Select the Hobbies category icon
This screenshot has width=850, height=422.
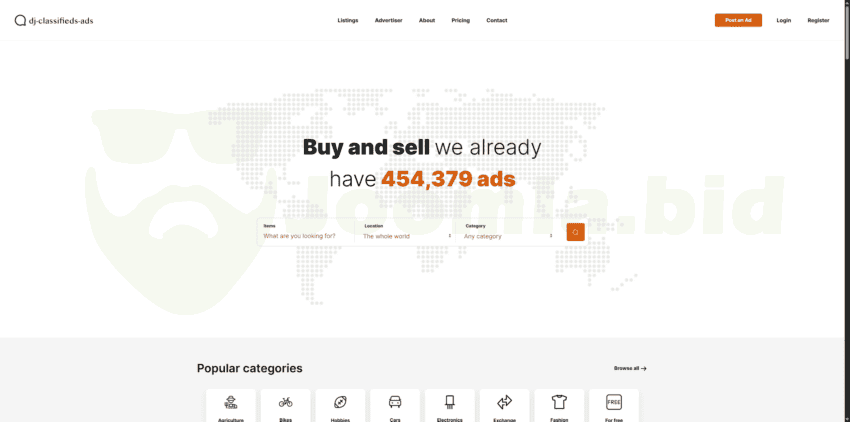[x=340, y=402]
